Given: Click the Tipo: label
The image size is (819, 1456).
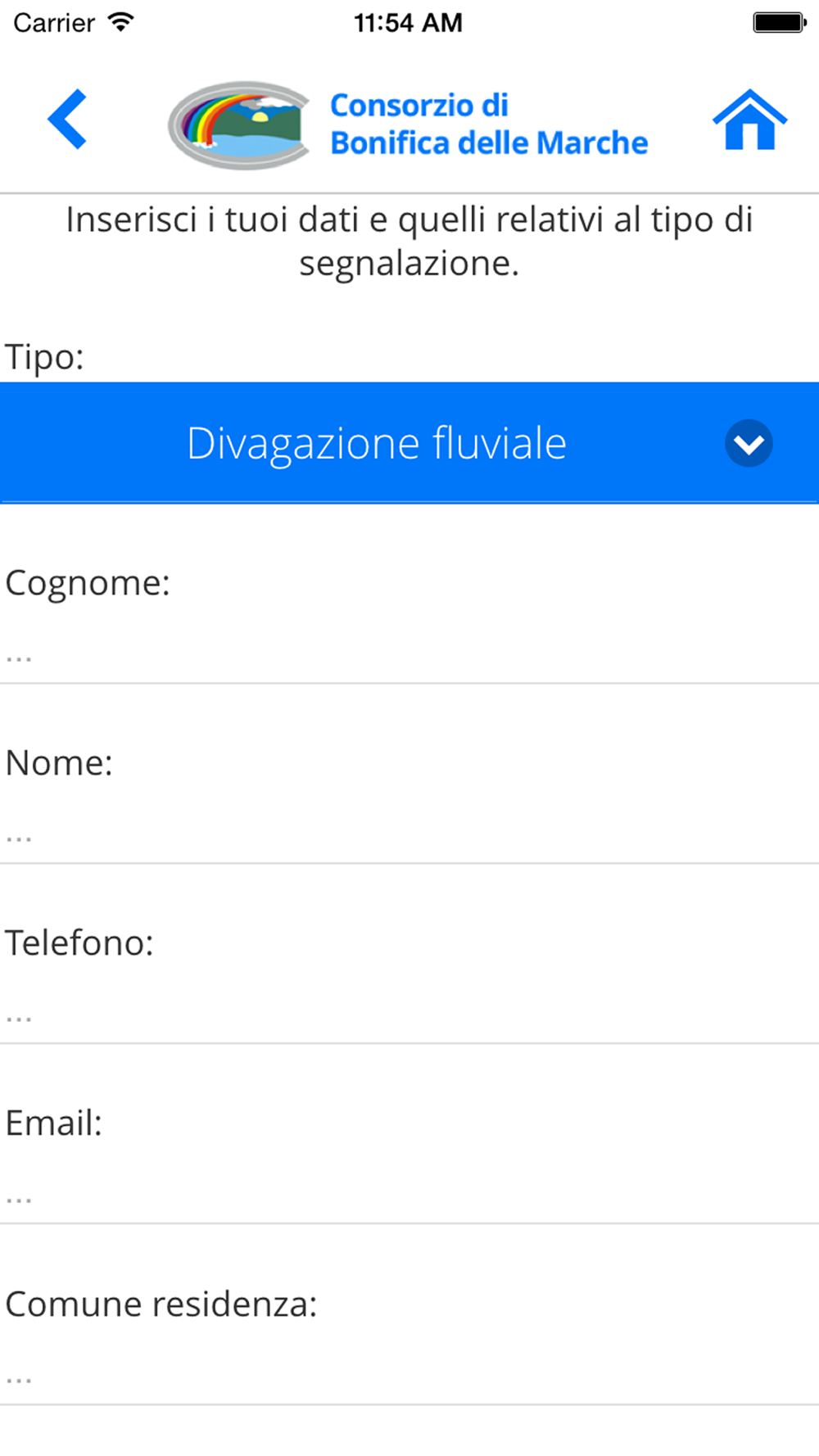Looking at the screenshot, I should (45, 357).
